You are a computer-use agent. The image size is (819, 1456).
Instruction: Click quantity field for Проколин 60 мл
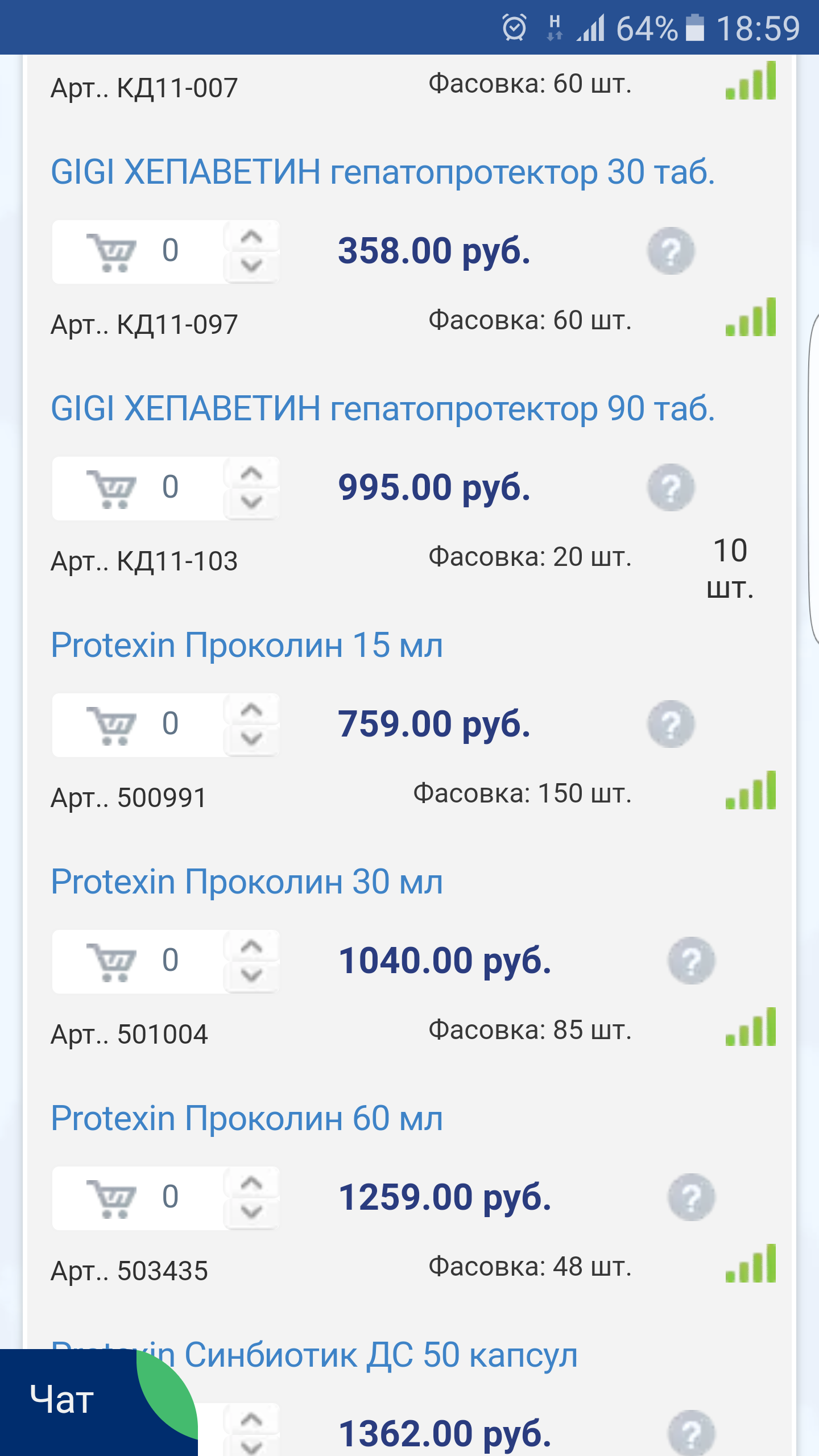pos(171,1197)
